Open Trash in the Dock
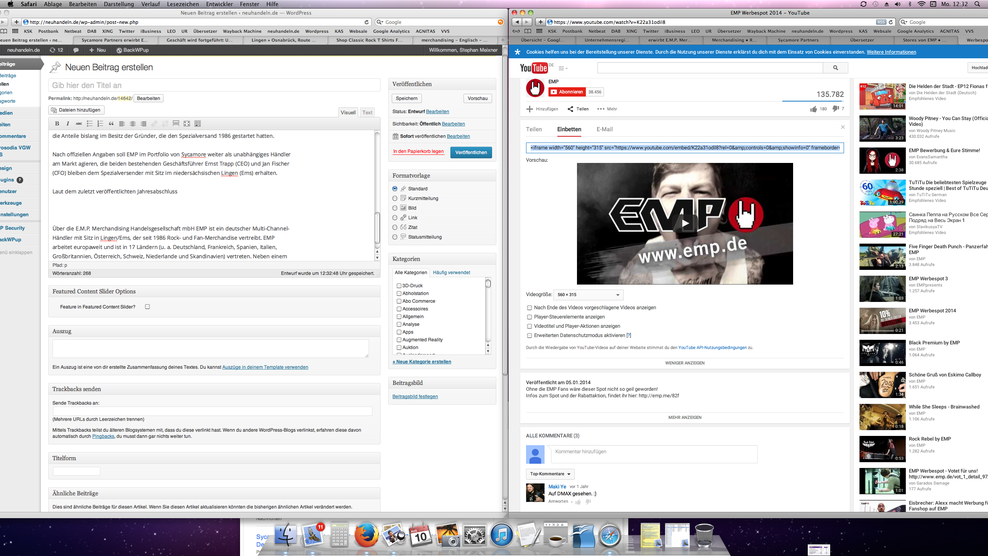The image size is (988, 556). click(x=704, y=536)
